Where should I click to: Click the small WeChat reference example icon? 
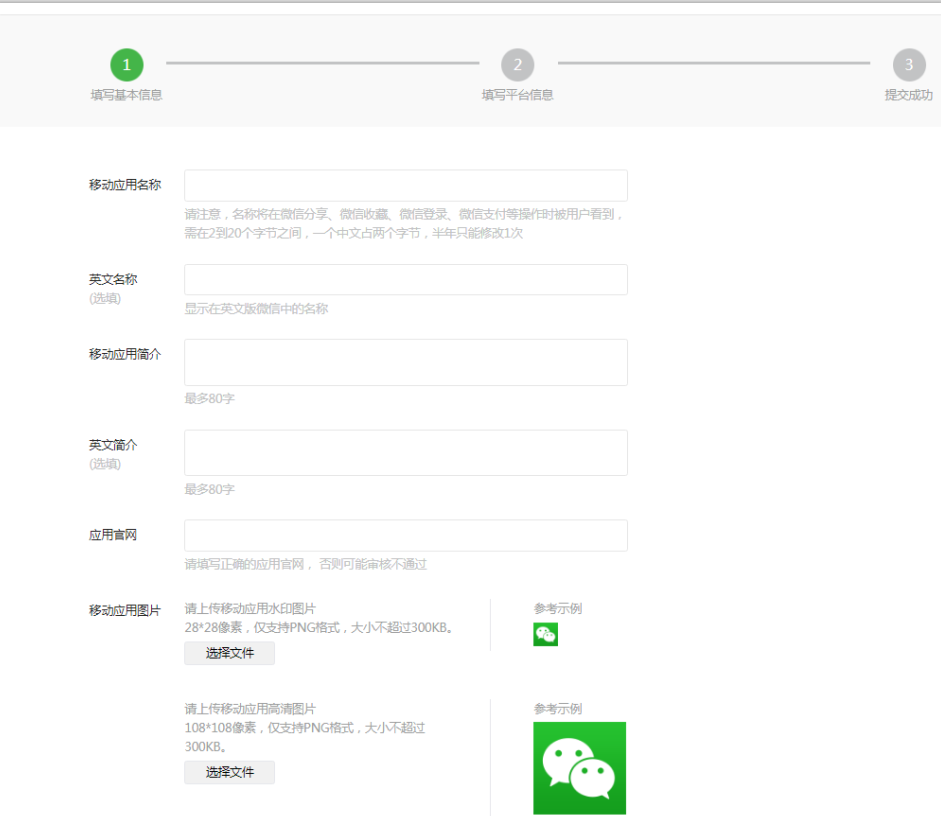[x=546, y=634]
